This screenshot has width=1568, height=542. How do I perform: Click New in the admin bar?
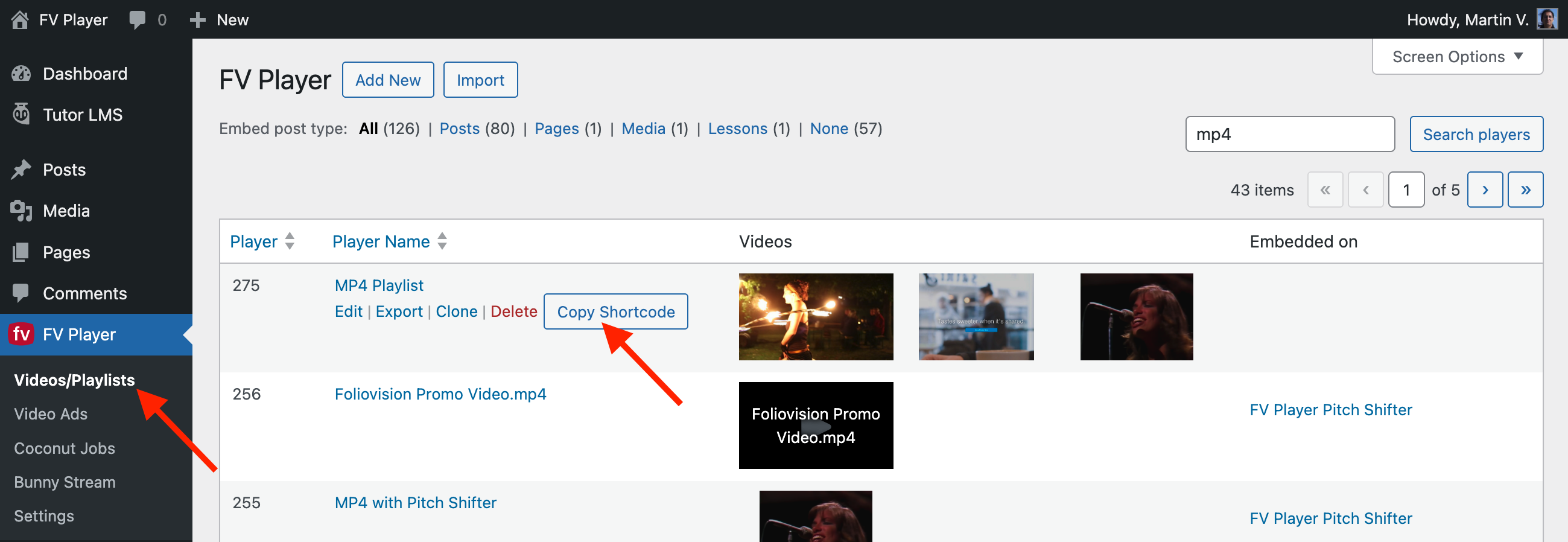(x=232, y=19)
